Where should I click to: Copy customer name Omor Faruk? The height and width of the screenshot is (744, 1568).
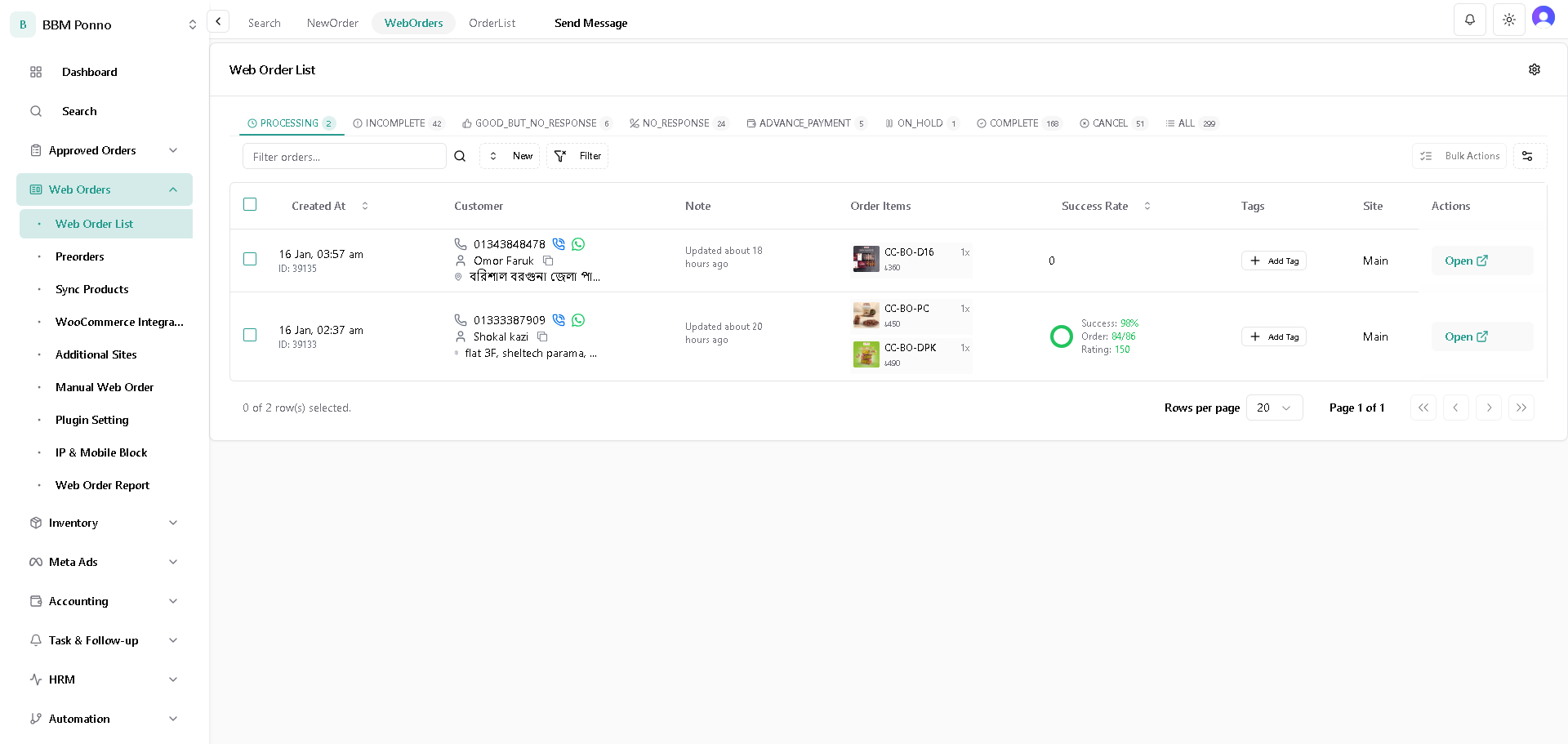pos(548,261)
